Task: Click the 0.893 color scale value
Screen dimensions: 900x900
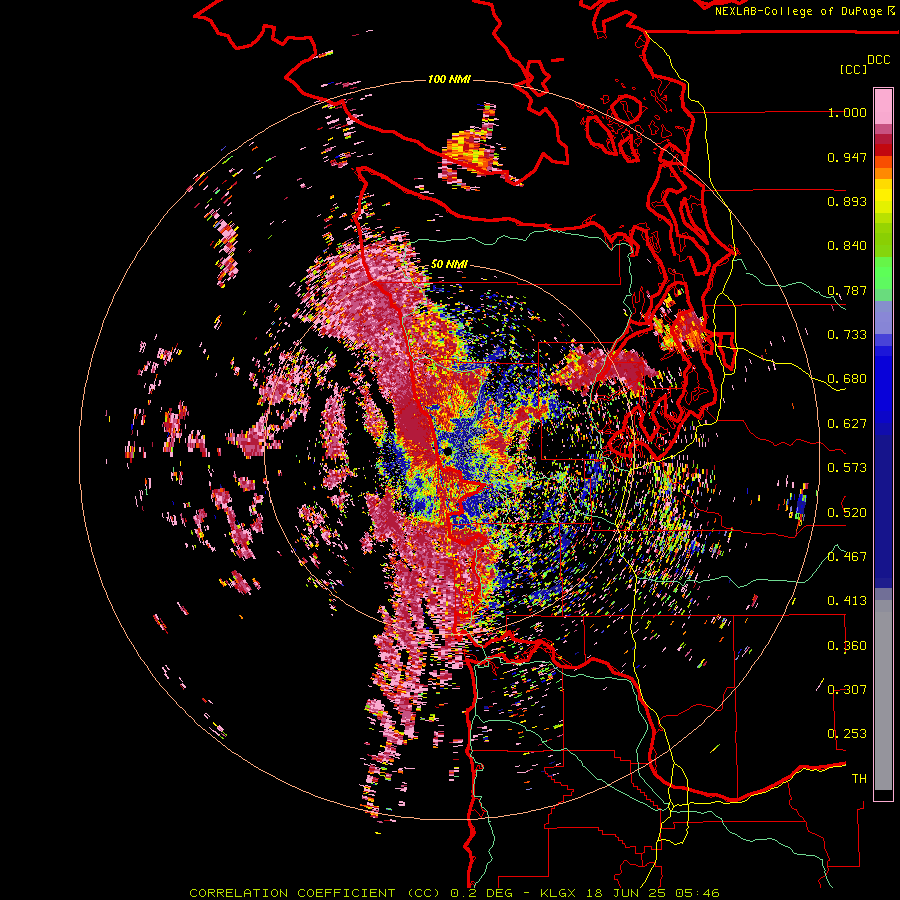Action: (847, 201)
